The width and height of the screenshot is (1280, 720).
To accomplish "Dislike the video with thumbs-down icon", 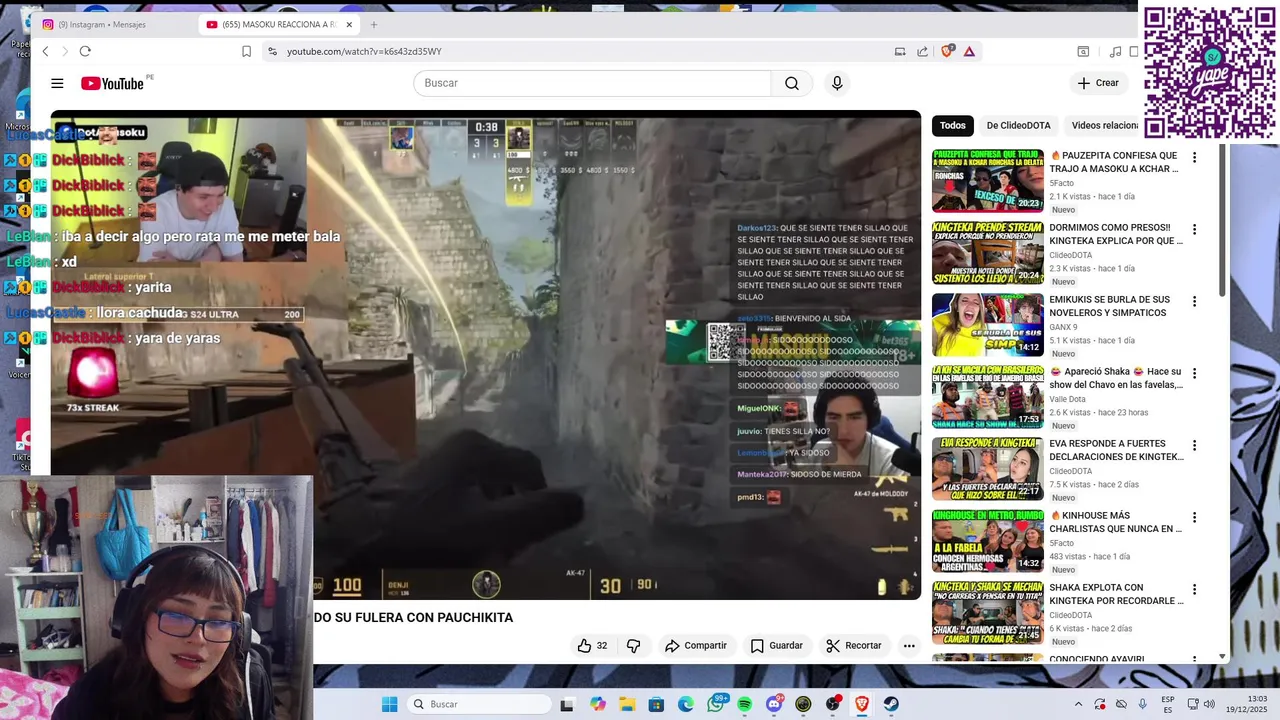I will (633, 646).
